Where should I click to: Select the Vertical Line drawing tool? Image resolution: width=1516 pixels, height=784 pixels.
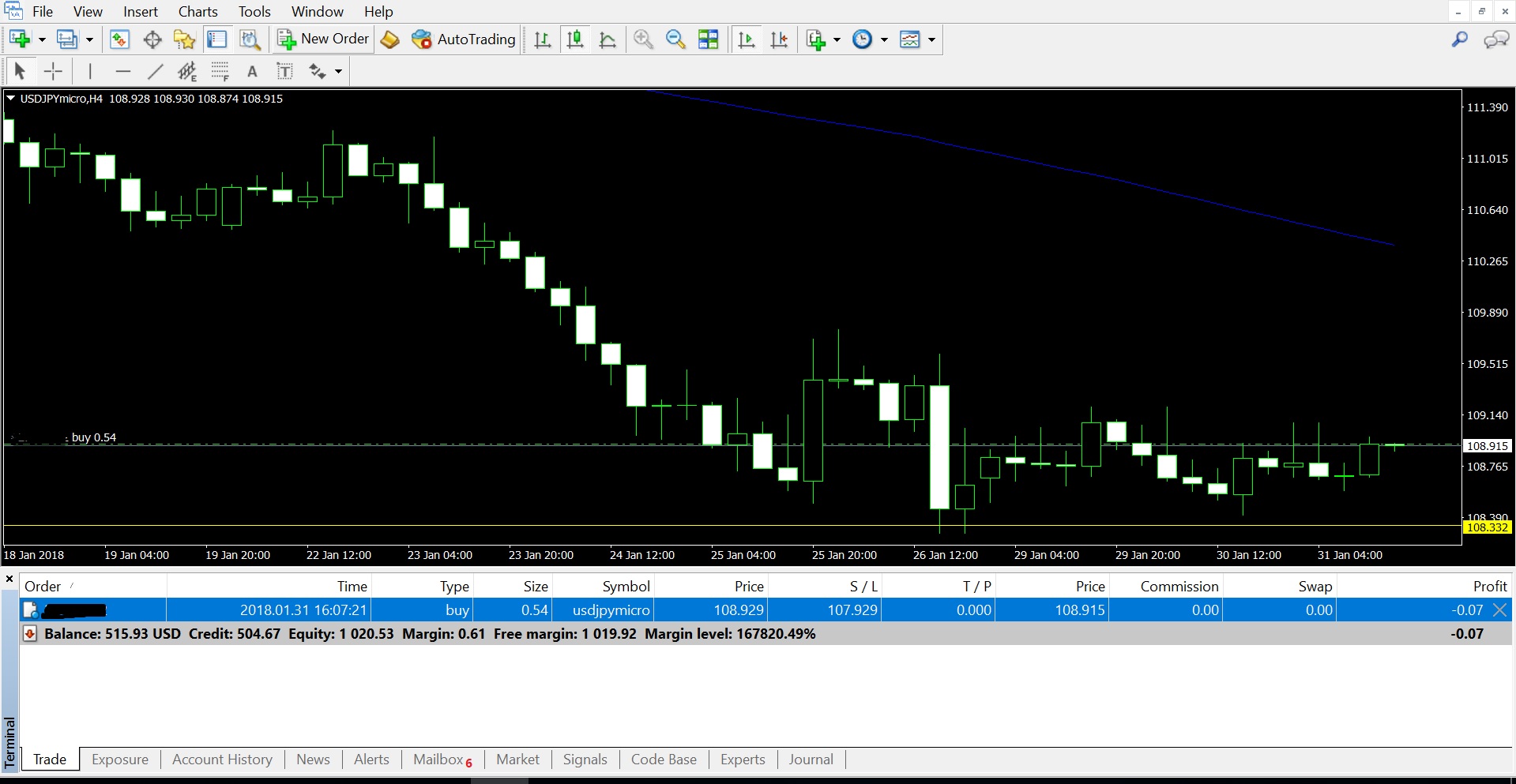pos(90,72)
